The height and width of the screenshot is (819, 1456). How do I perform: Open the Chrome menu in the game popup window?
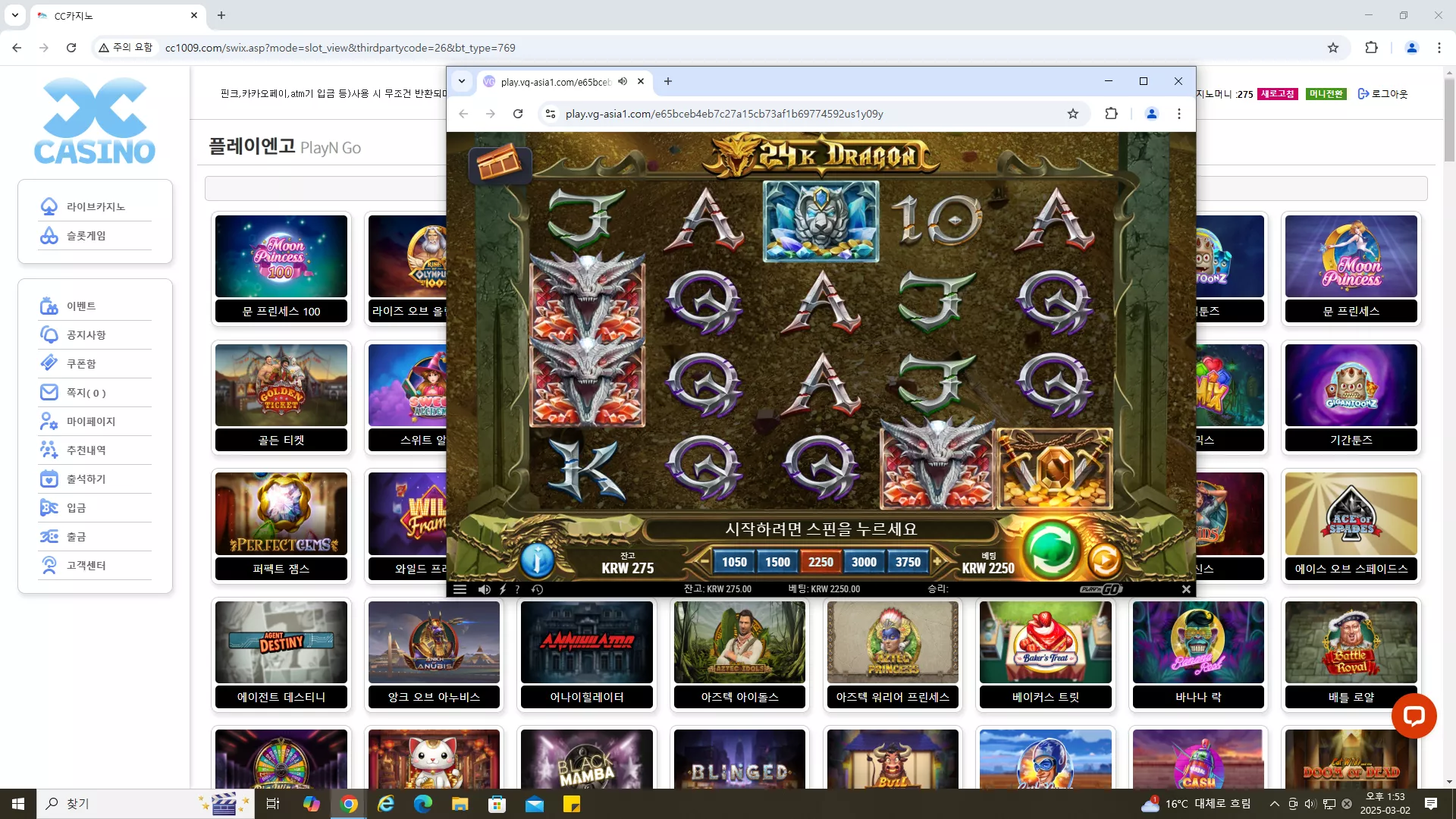(1179, 114)
